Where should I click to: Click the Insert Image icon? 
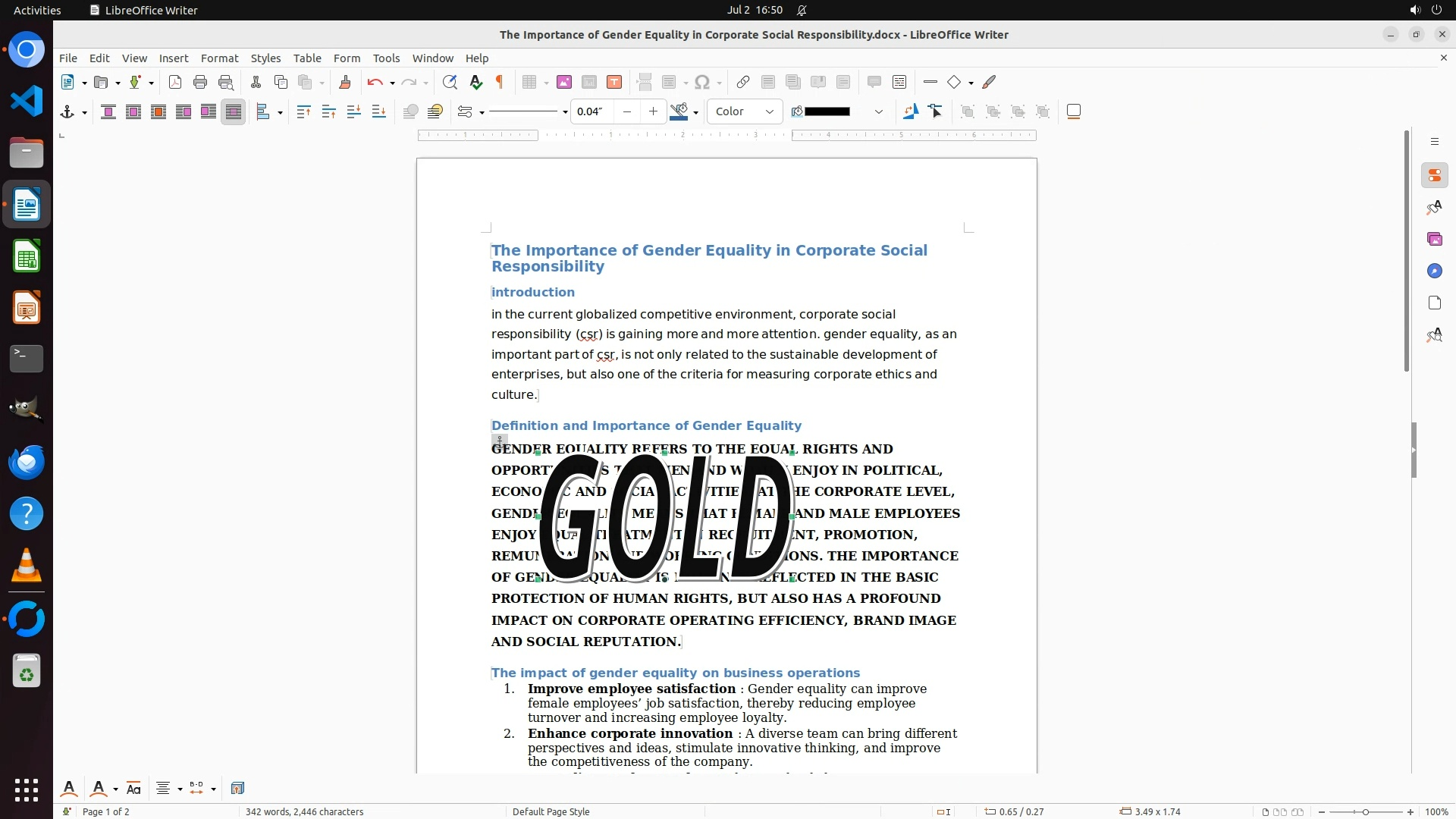click(x=564, y=83)
